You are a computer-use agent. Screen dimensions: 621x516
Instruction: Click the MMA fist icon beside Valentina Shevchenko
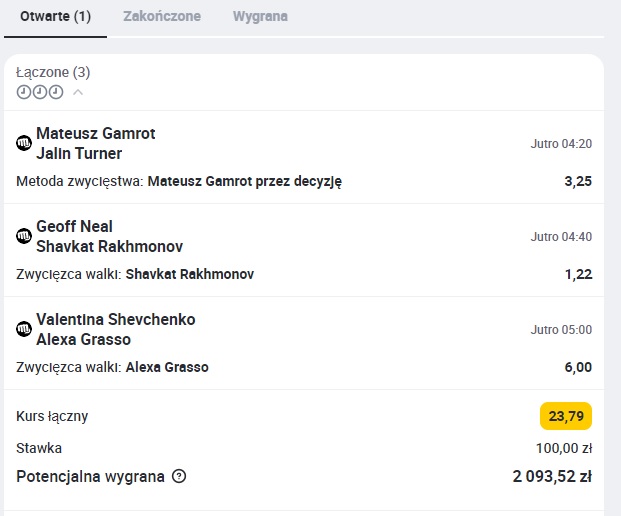24,329
